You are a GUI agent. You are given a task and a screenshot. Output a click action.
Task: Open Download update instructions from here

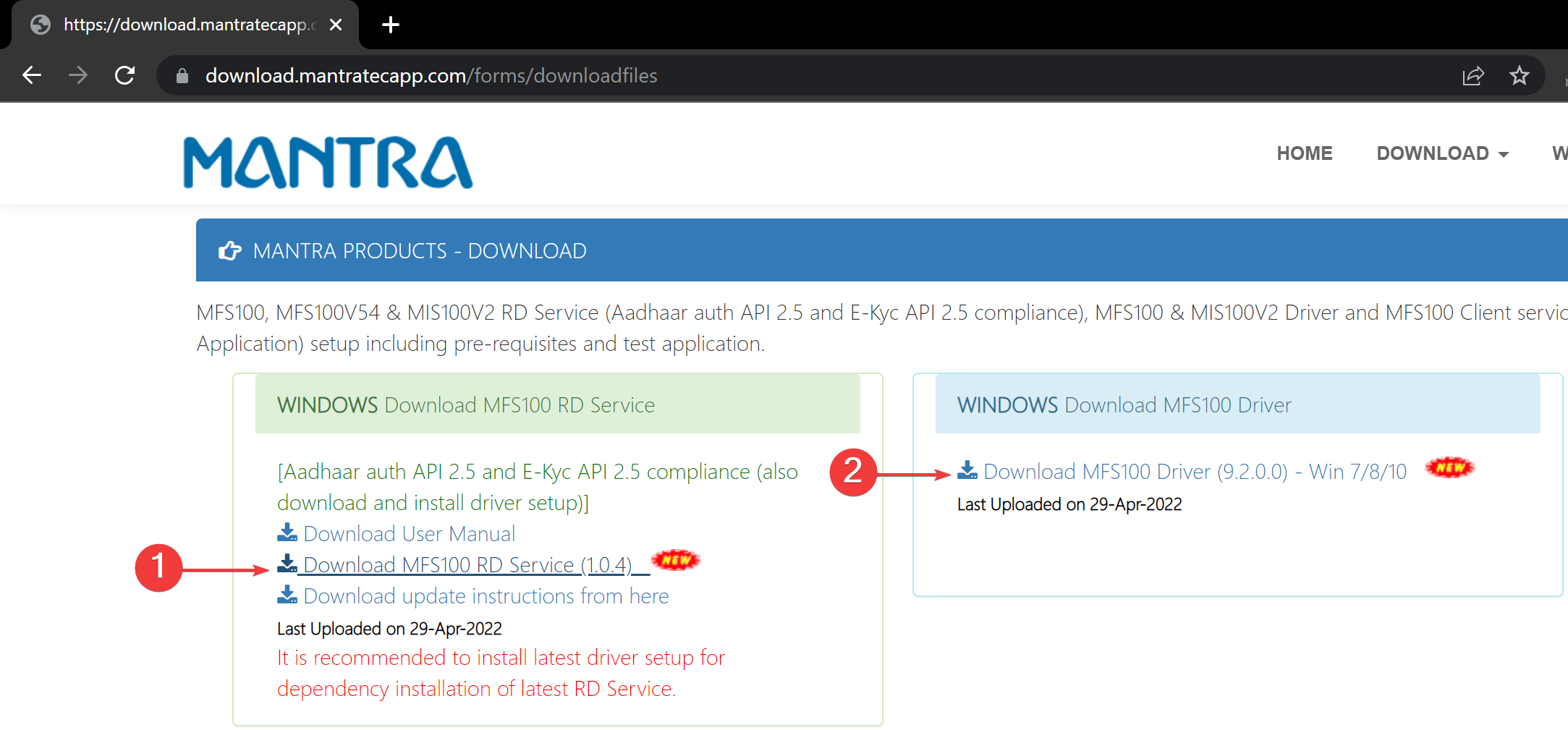click(486, 596)
